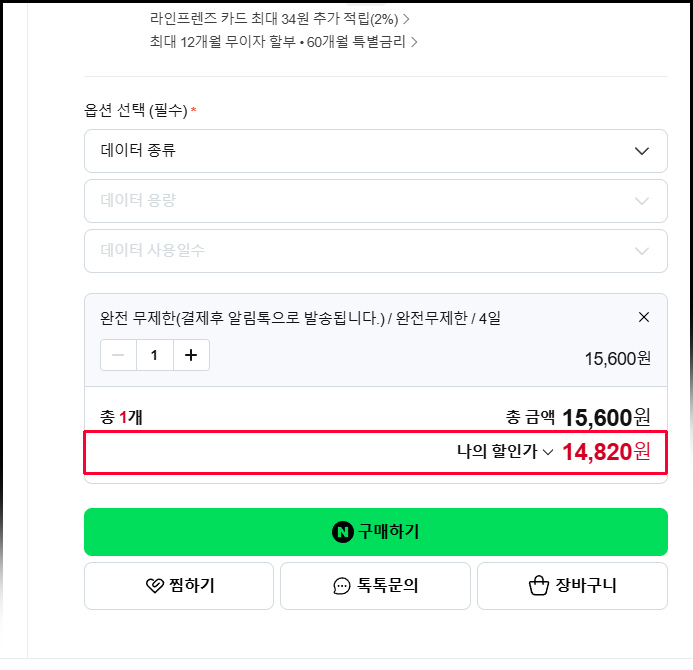Click the shopping basket icon for 장바구니

tap(539, 586)
